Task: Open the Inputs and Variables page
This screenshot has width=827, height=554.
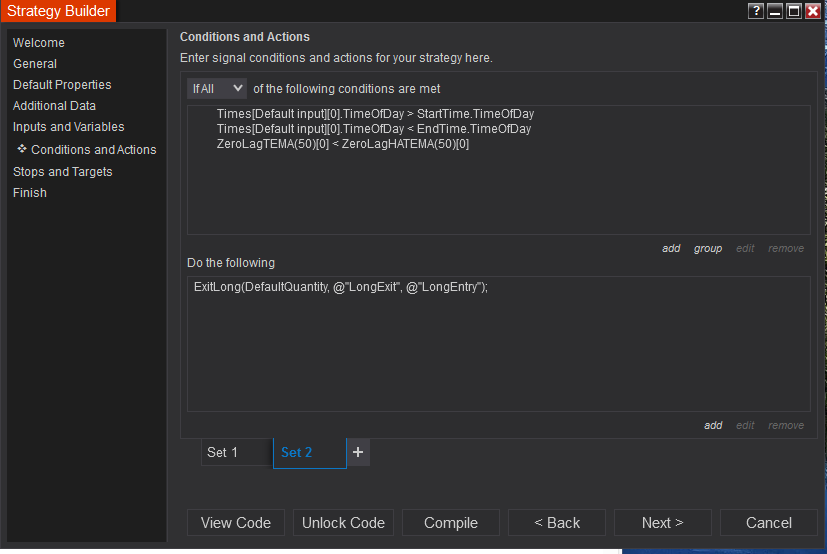Action: click(69, 127)
